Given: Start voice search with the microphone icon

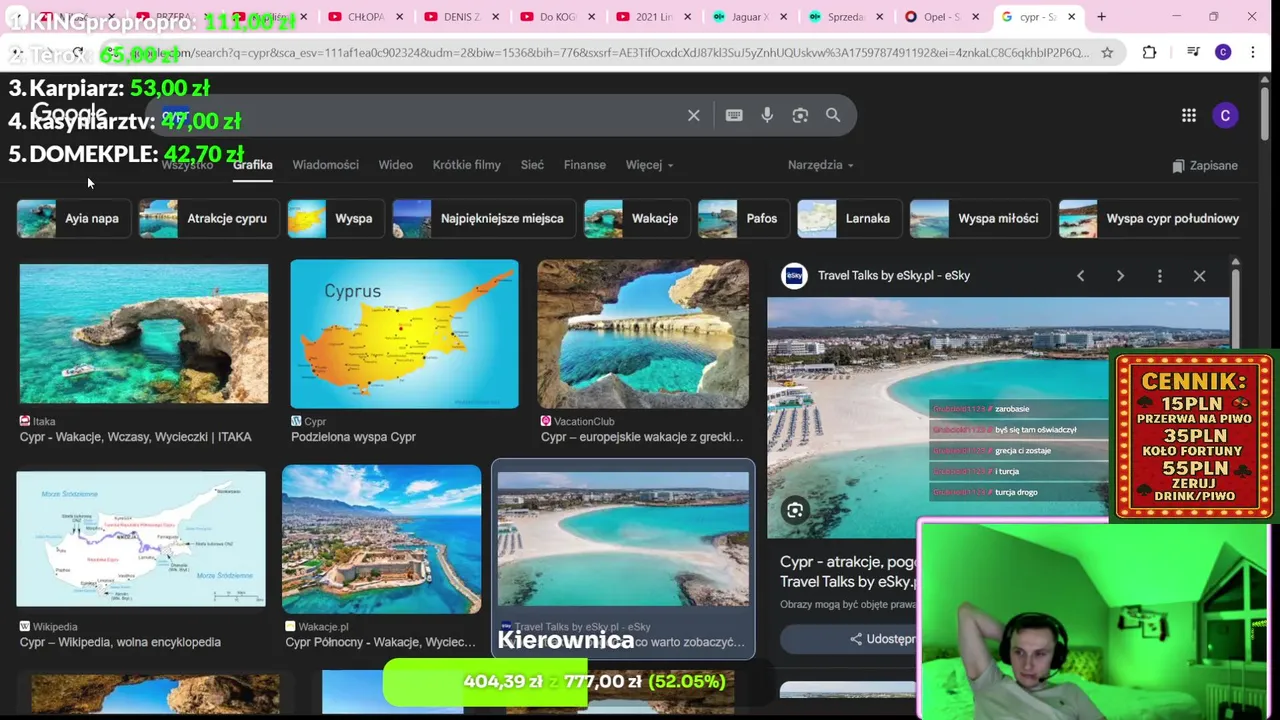Looking at the screenshot, I should 767,115.
